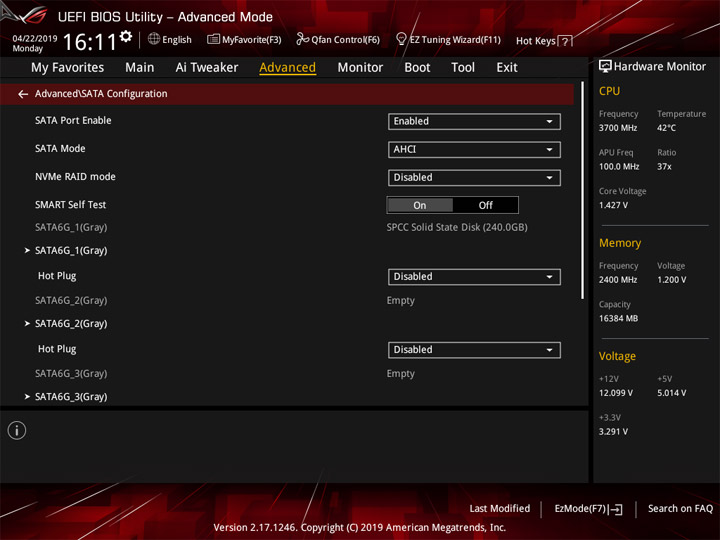Open the NVMe RAID mode dropdown
This screenshot has height=540, width=720.
(474, 177)
